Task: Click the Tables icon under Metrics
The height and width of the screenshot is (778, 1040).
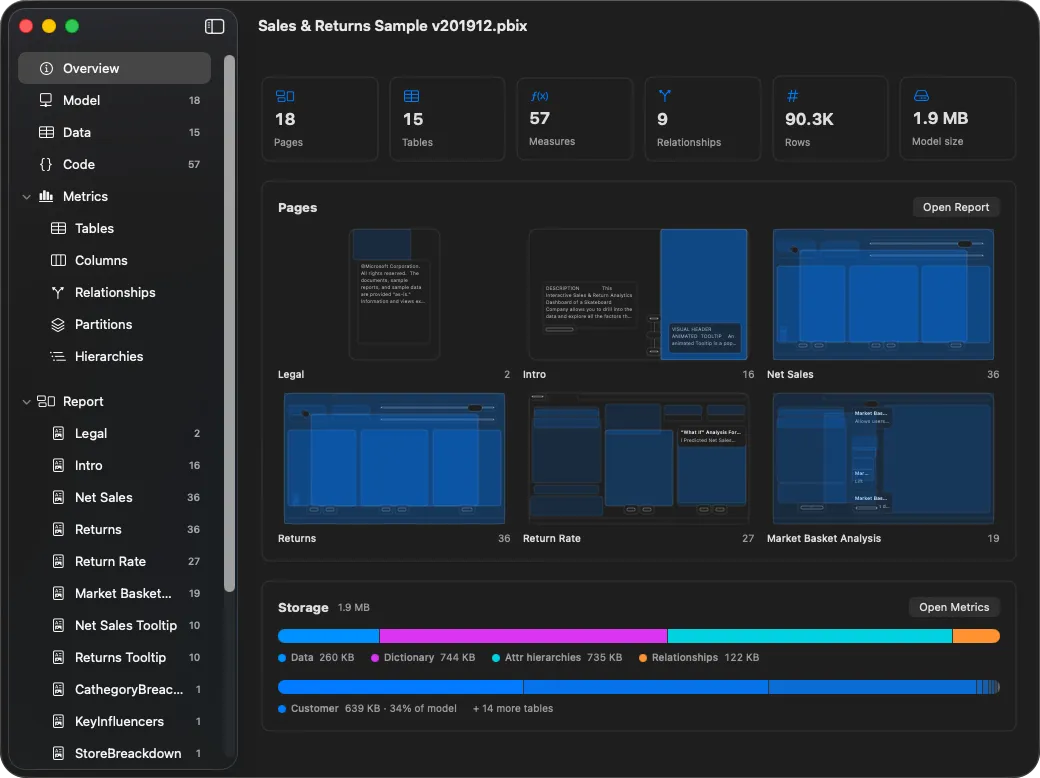Action: [58, 228]
